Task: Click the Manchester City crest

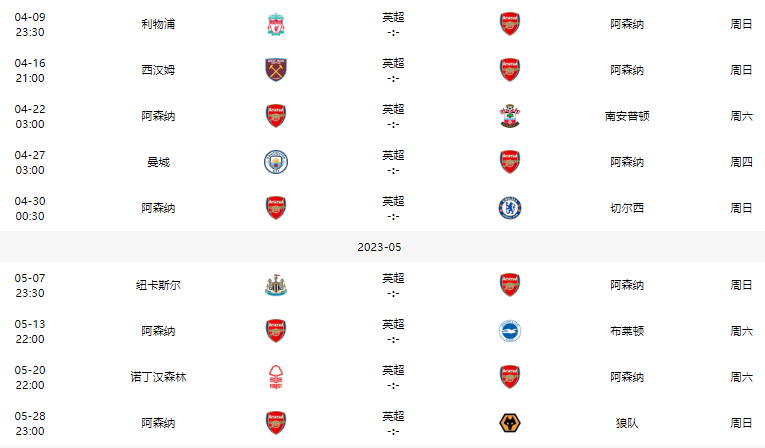Action: (276, 162)
